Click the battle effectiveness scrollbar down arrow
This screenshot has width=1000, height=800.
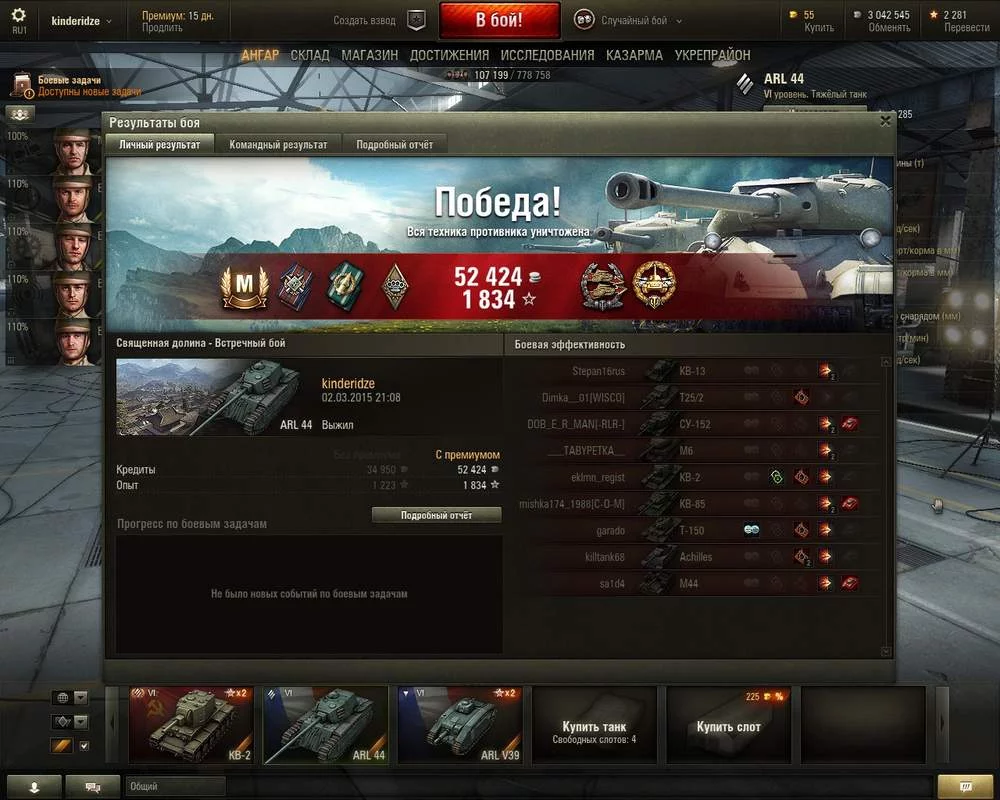pyautogui.click(x=885, y=651)
